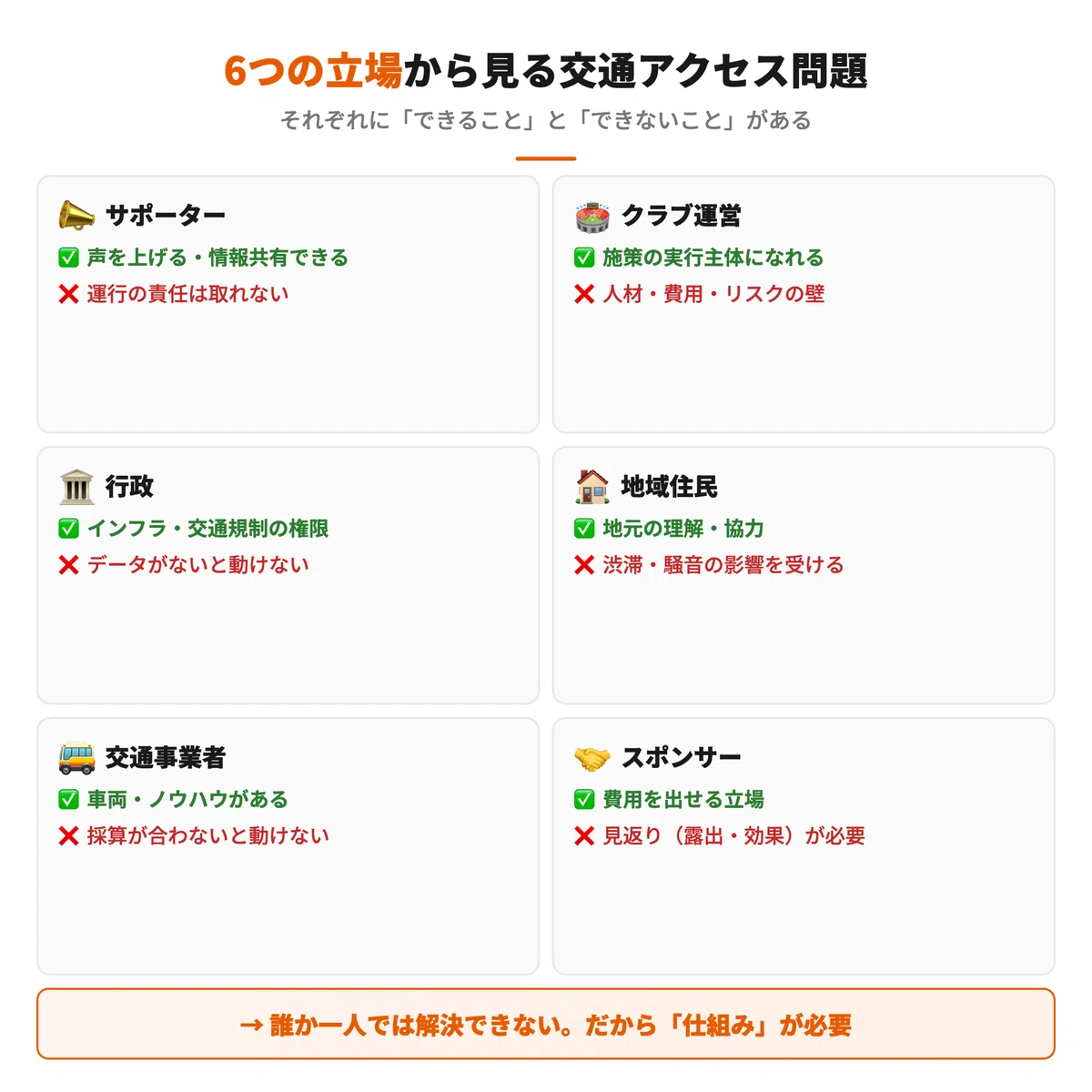
Task: Click the text インフラ・交通規制の権限
Action: [208, 529]
